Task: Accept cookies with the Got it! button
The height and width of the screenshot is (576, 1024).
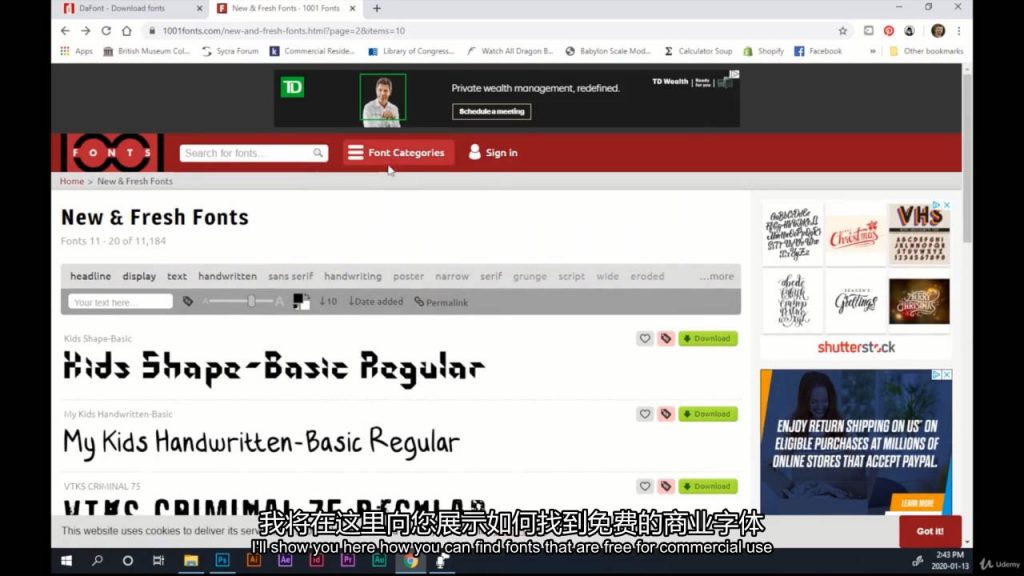Action: [x=930, y=531]
